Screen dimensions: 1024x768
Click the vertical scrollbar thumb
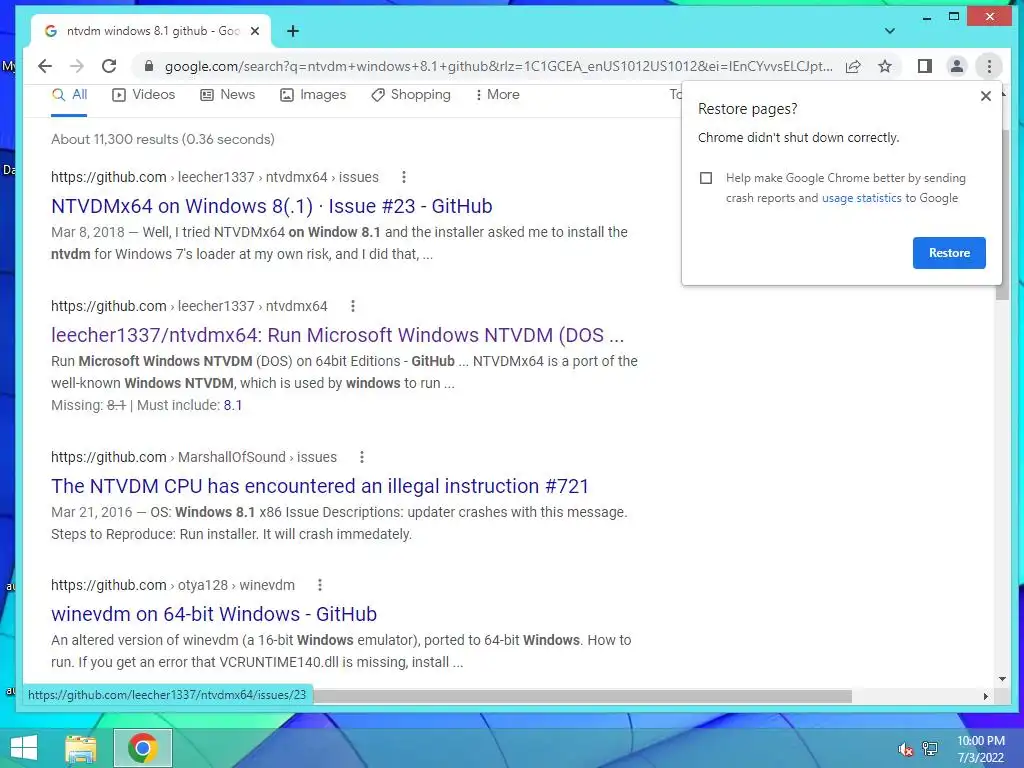pos(1002,214)
